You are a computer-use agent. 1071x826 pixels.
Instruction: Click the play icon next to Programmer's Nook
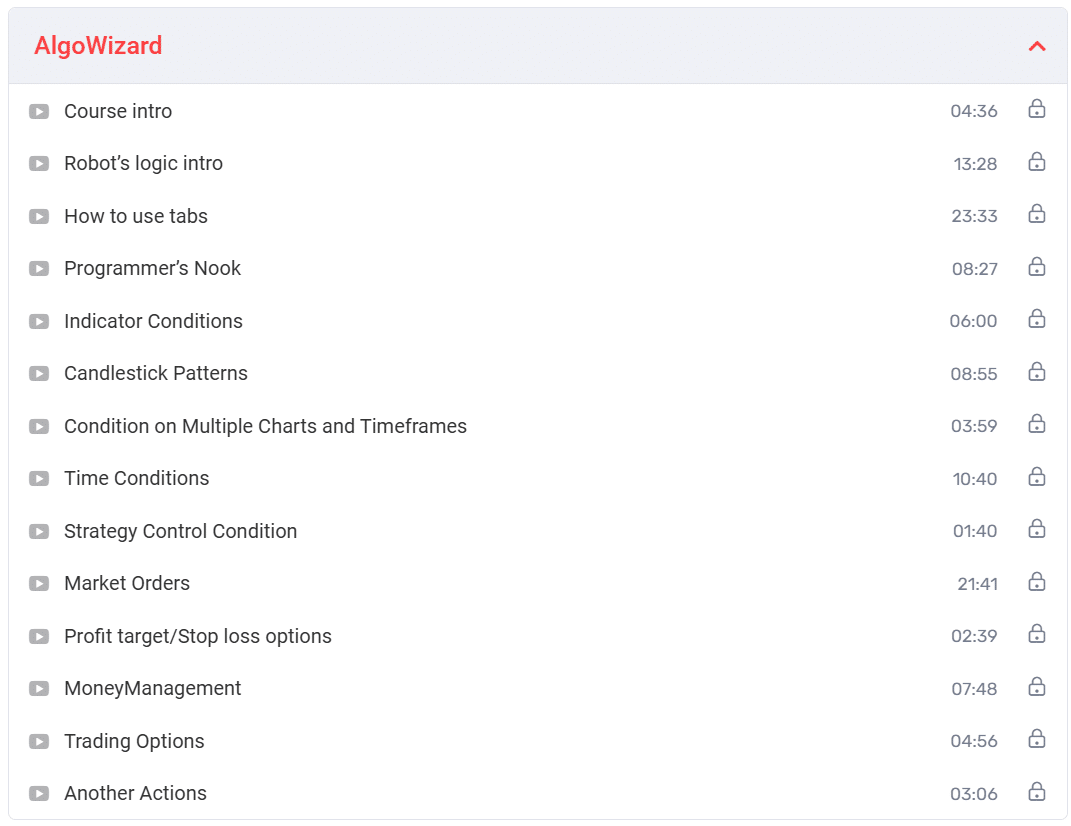pos(39,268)
